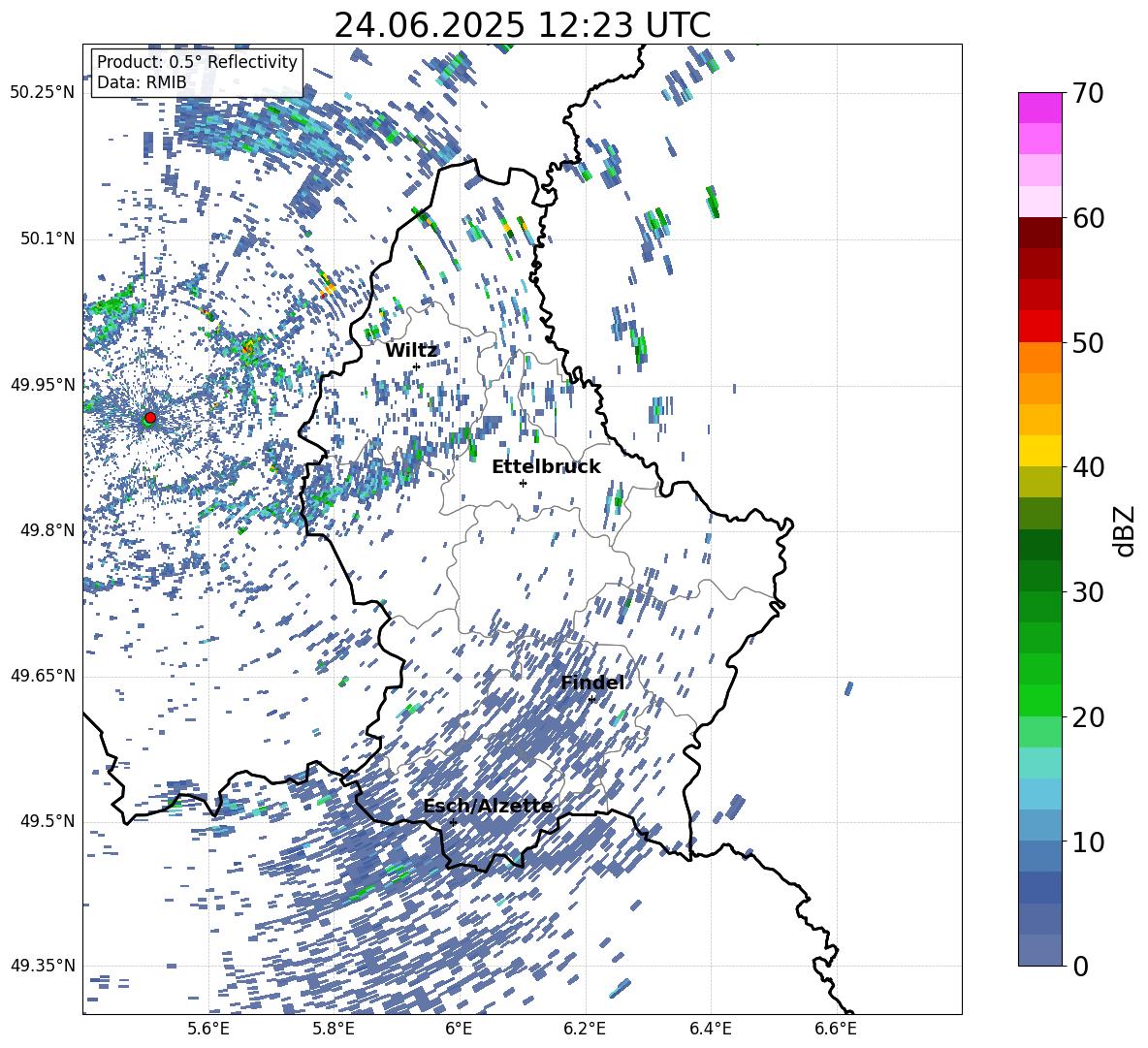The height and width of the screenshot is (1048, 1148).
Task: Click the 20 value on colorbar
Action: pos(1088,717)
